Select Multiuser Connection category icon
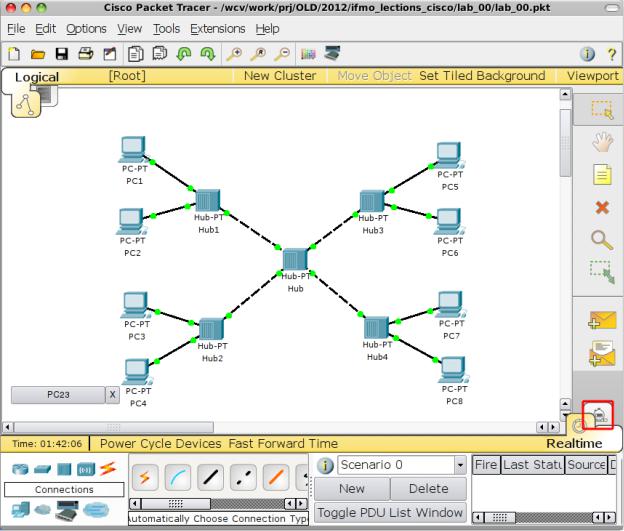The height and width of the screenshot is (531, 624). 96,510
